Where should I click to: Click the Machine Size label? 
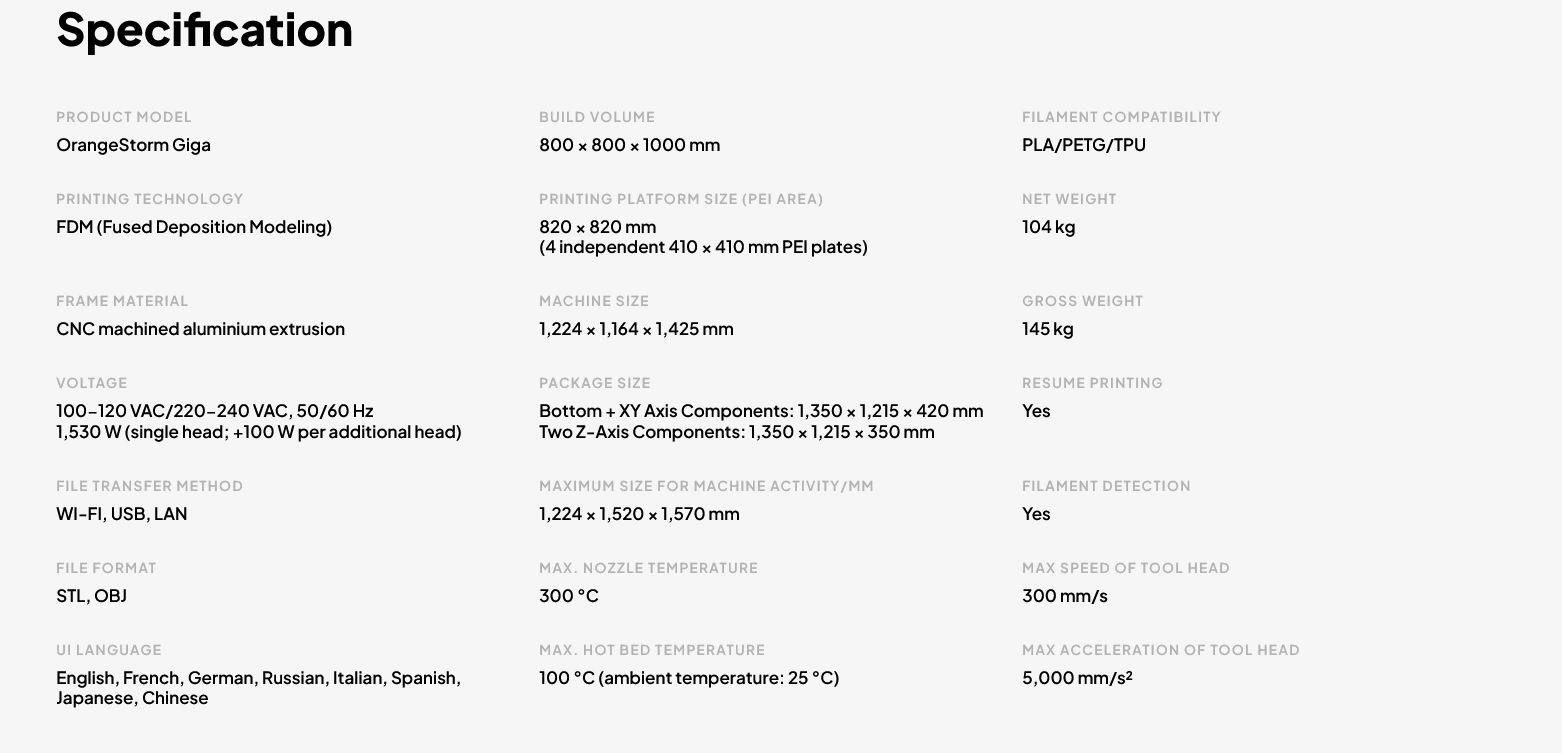click(593, 301)
